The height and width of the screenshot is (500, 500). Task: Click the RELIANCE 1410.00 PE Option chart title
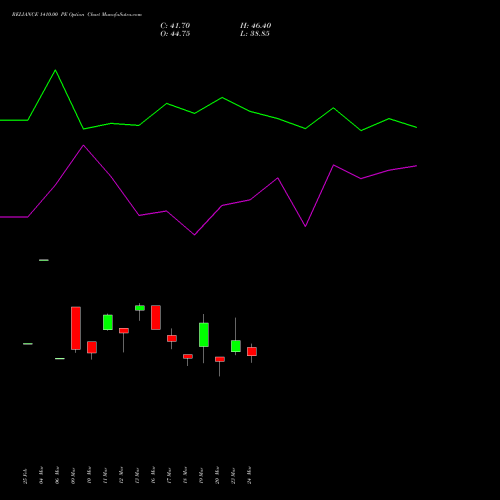[77, 15]
